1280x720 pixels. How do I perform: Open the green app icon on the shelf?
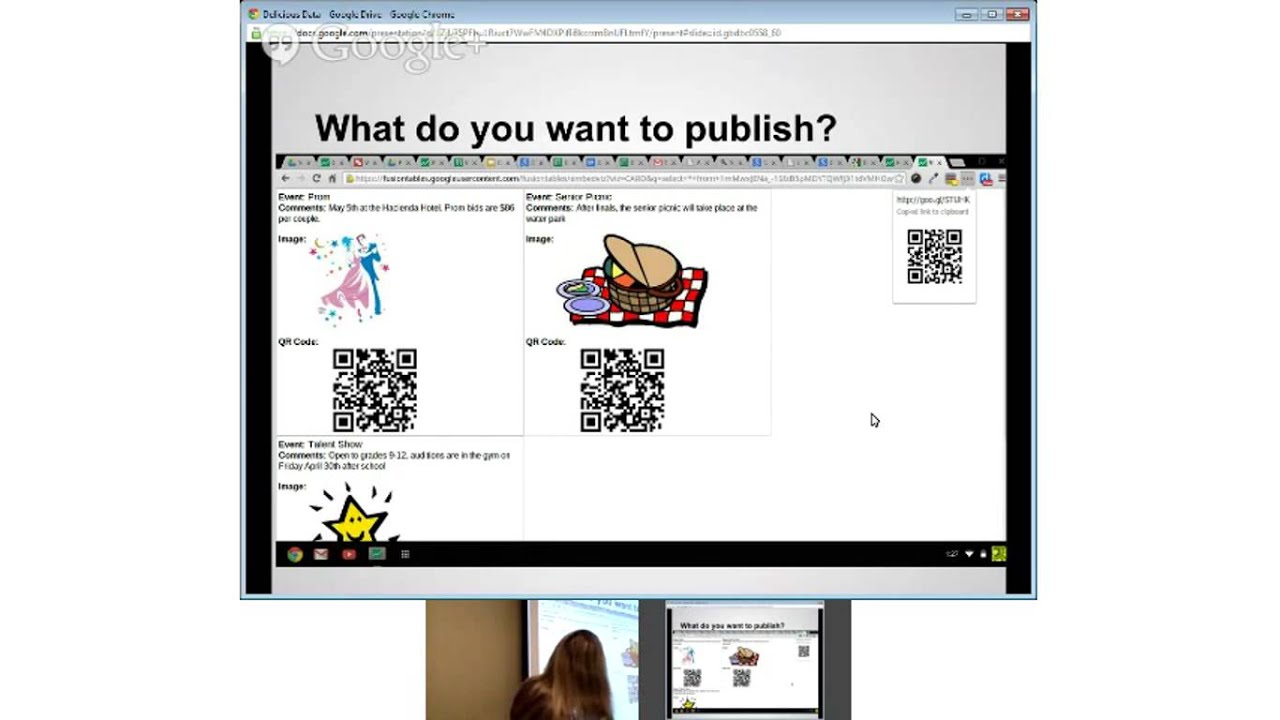377,554
